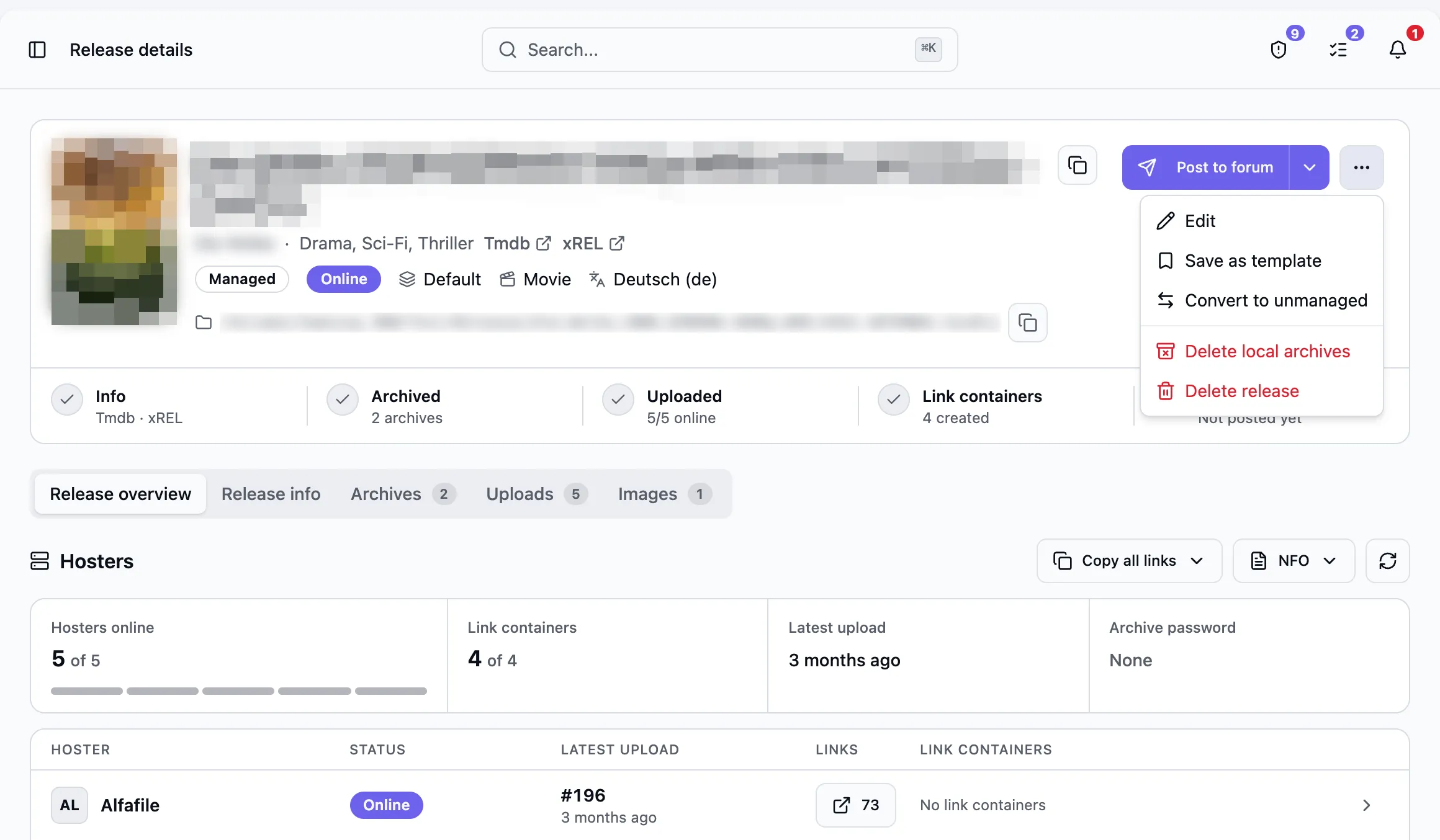Click the Info step checkmark
The height and width of the screenshot is (840, 1440).
[67, 400]
